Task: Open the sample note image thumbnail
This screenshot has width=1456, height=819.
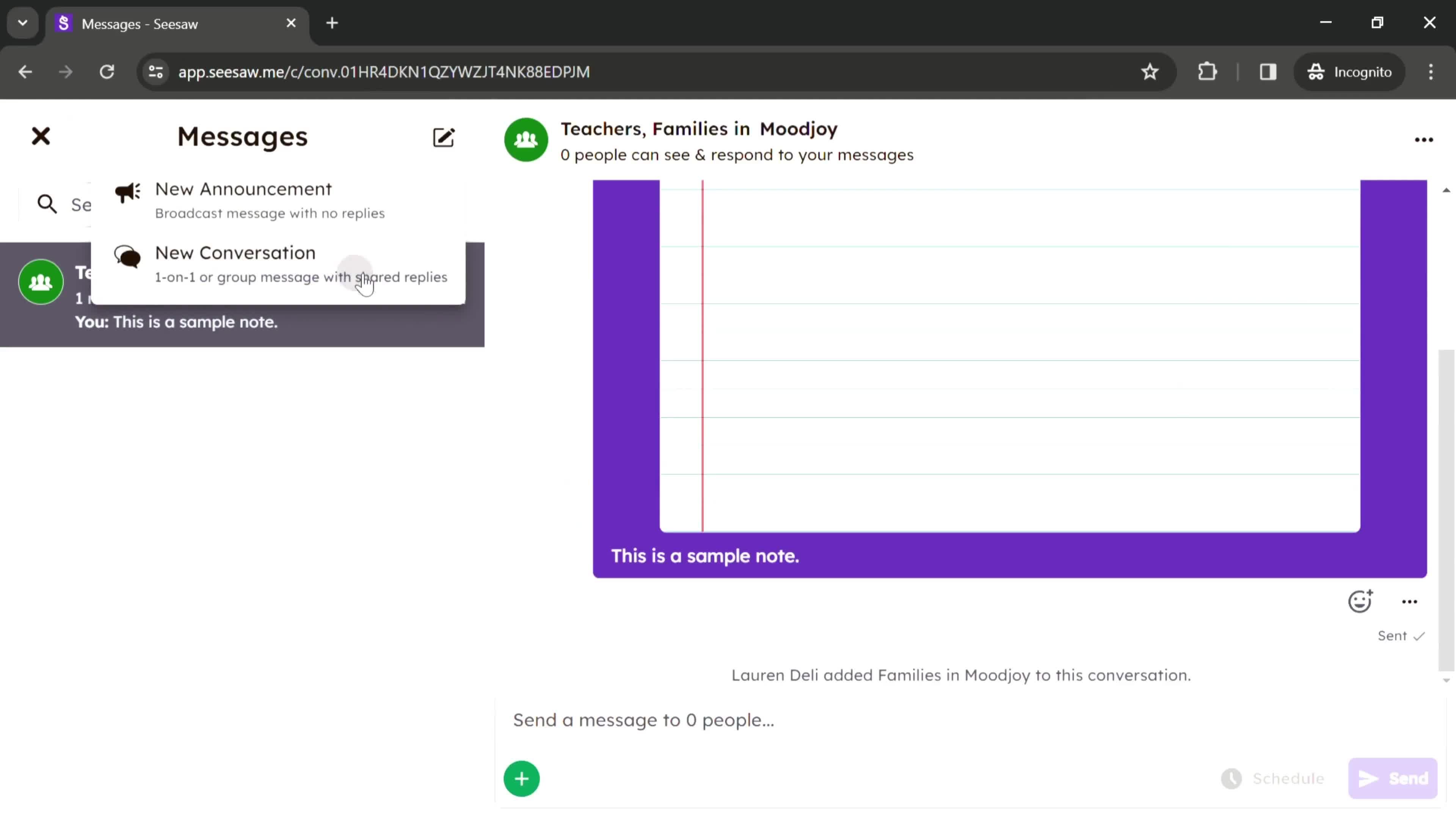Action: pyautogui.click(x=1009, y=356)
